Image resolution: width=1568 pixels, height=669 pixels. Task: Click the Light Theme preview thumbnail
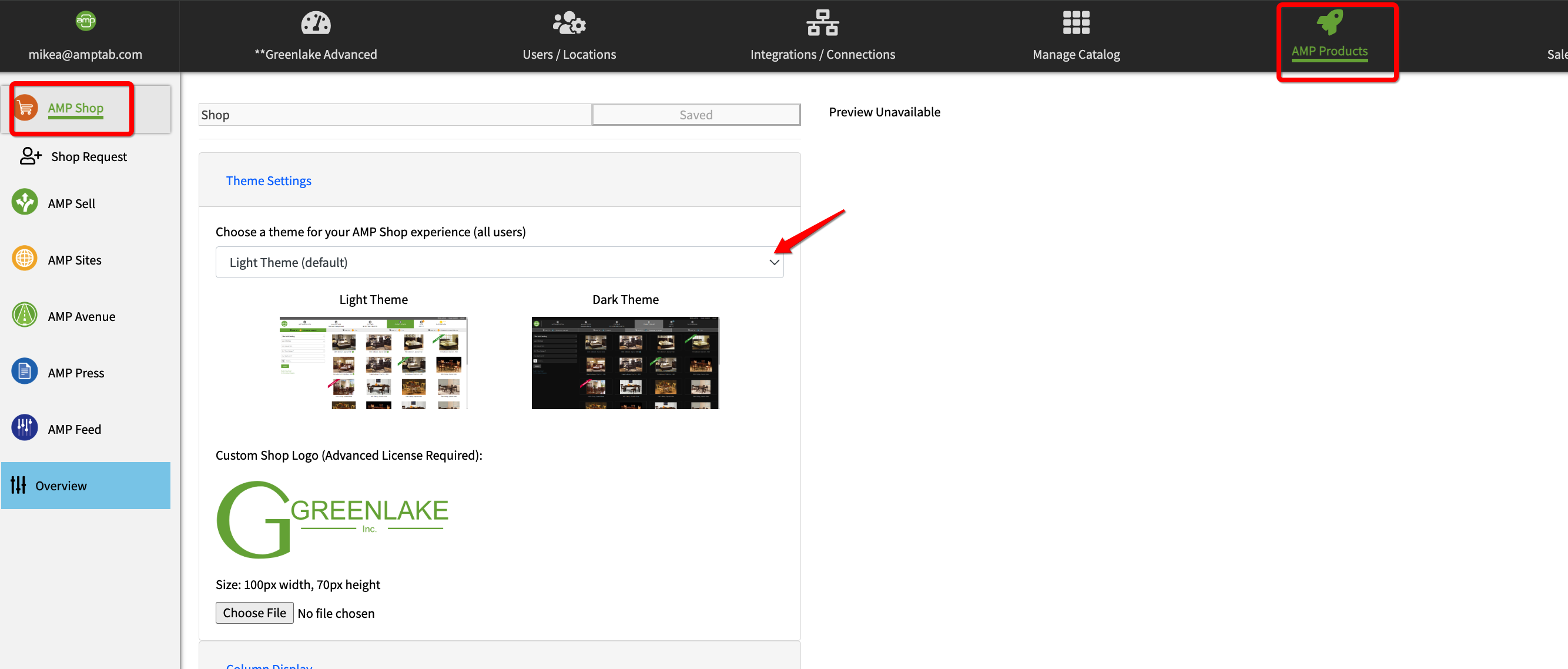pos(373,362)
